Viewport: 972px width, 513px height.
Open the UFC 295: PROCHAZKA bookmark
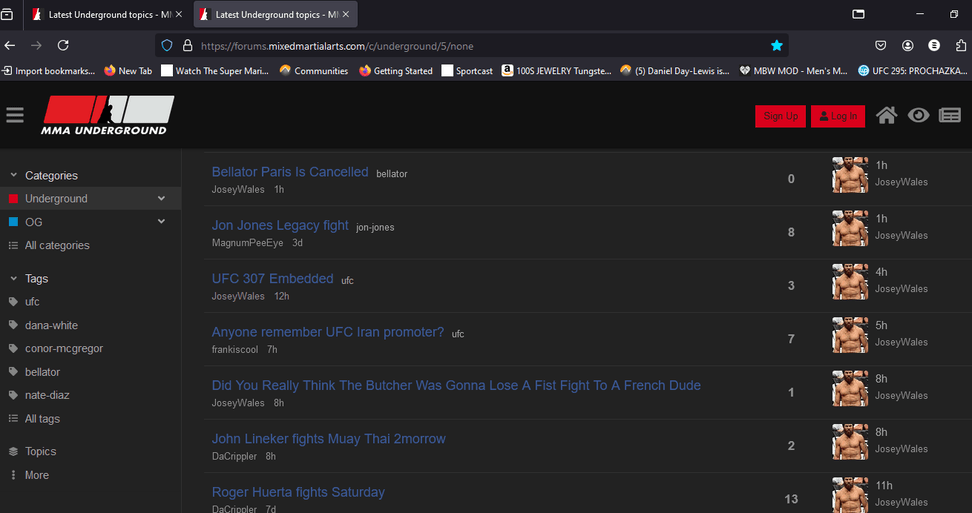[x=912, y=71]
